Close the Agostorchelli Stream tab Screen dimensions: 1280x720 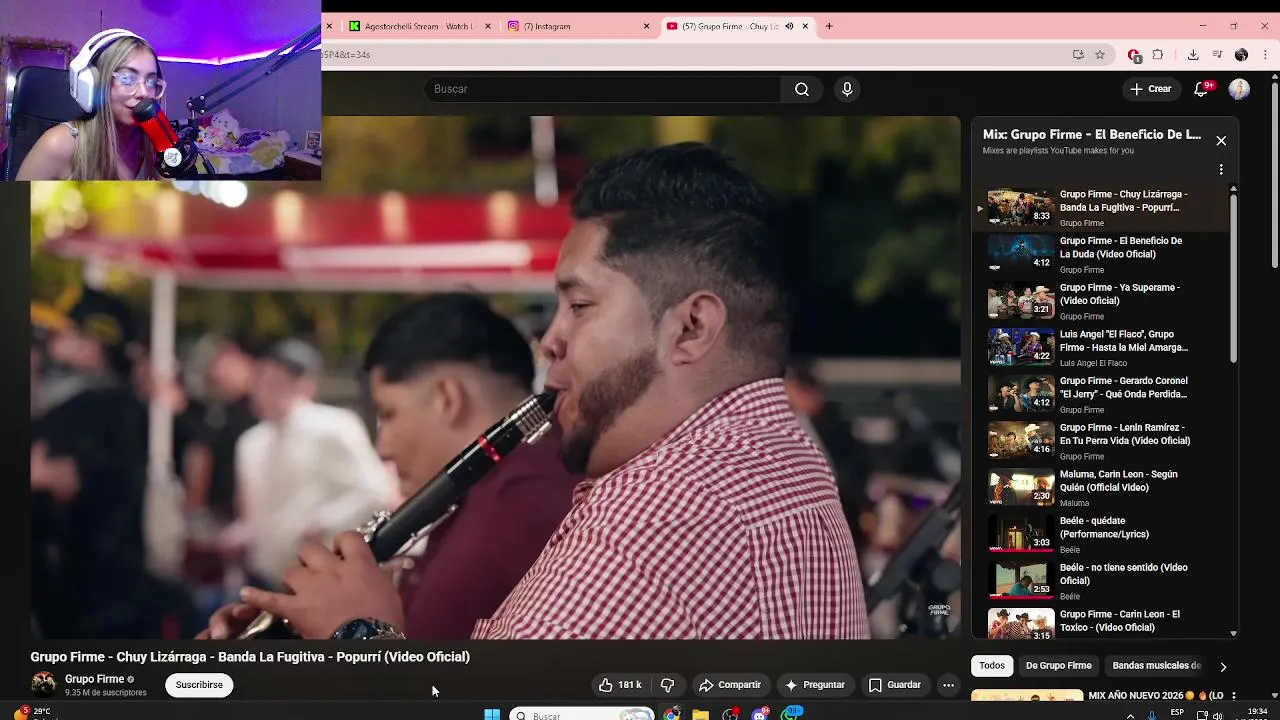point(488,26)
